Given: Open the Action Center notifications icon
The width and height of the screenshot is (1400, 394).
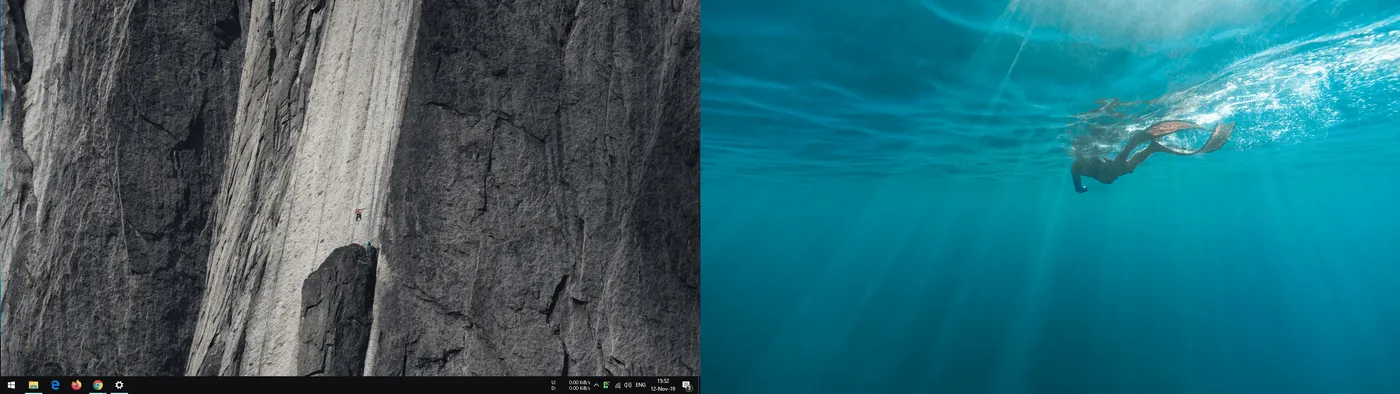Looking at the screenshot, I should [687, 385].
